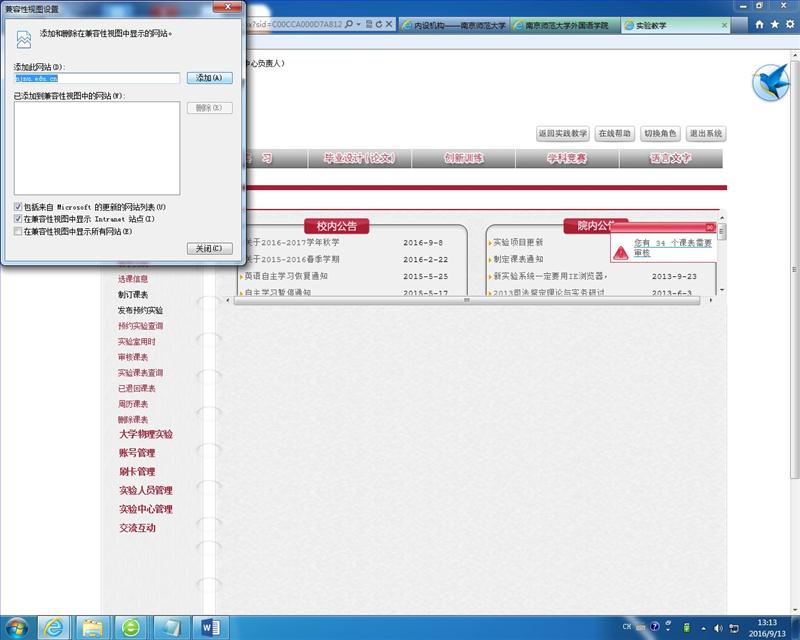Launch Internet Explorer from taskbar
The height and width of the screenshot is (640, 800).
click(x=53, y=626)
